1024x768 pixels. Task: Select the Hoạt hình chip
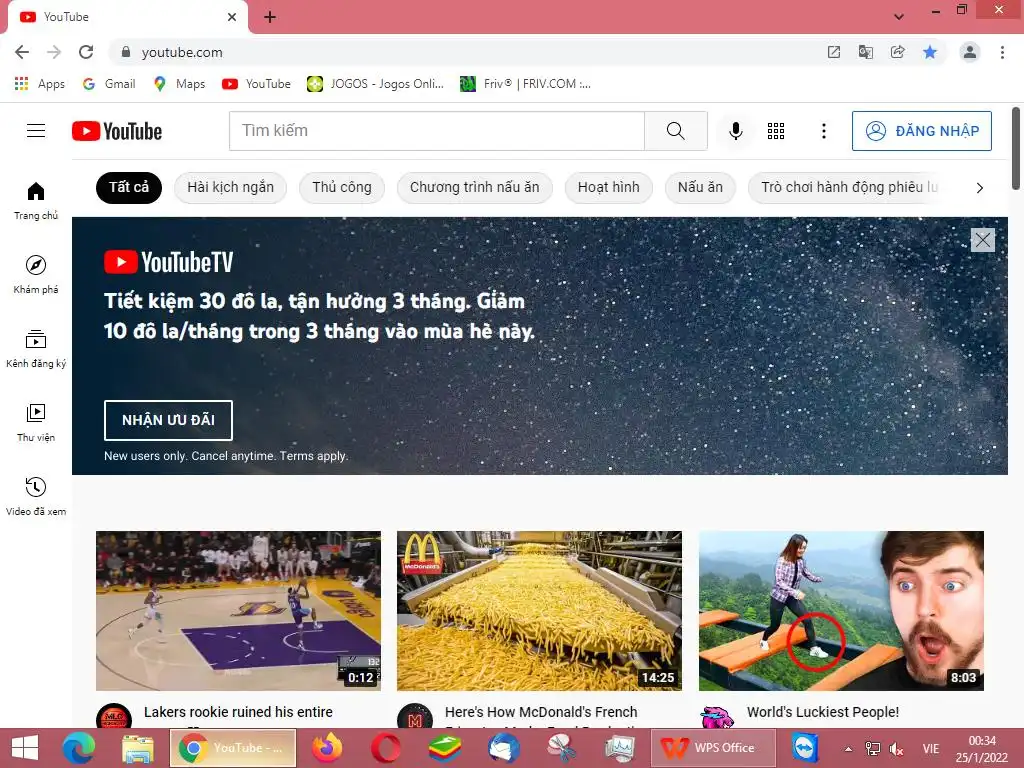(609, 187)
